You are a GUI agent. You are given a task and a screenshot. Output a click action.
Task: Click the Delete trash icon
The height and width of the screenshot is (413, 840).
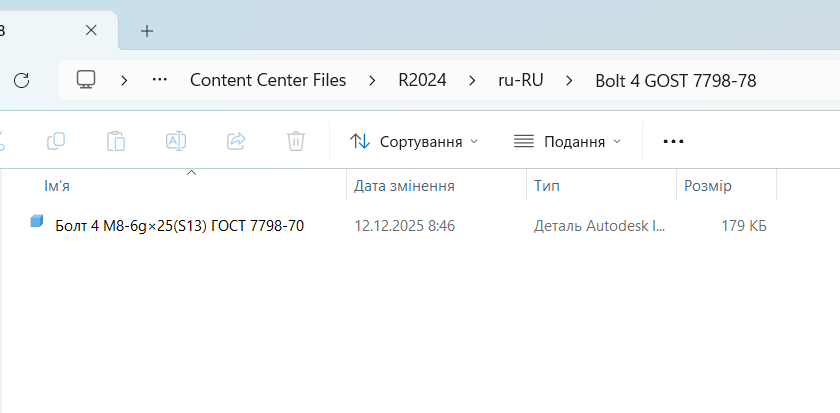(x=296, y=141)
